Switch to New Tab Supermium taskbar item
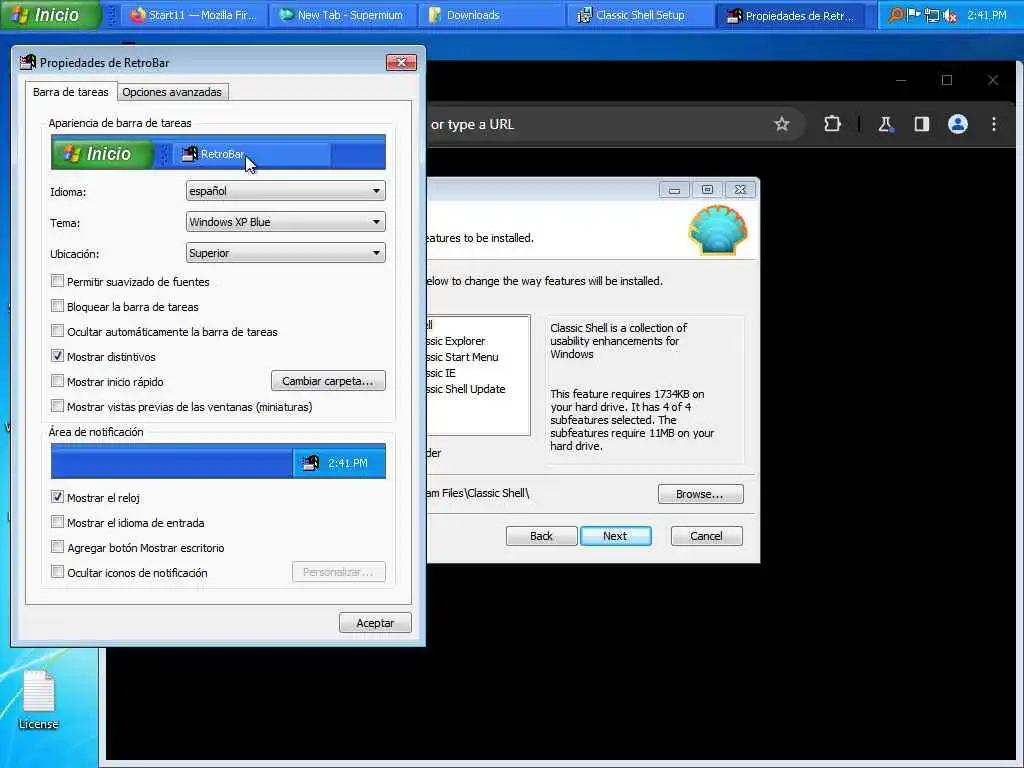 tap(342, 15)
